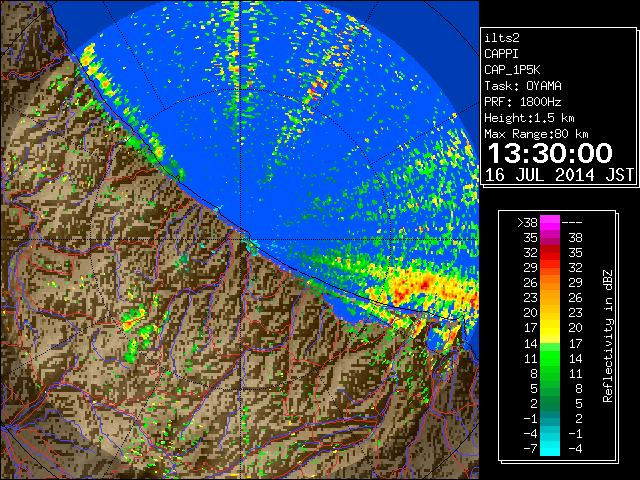Image resolution: width=640 pixels, height=480 pixels.
Task: Click the '>38' label on the legend
Action: point(527,223)
